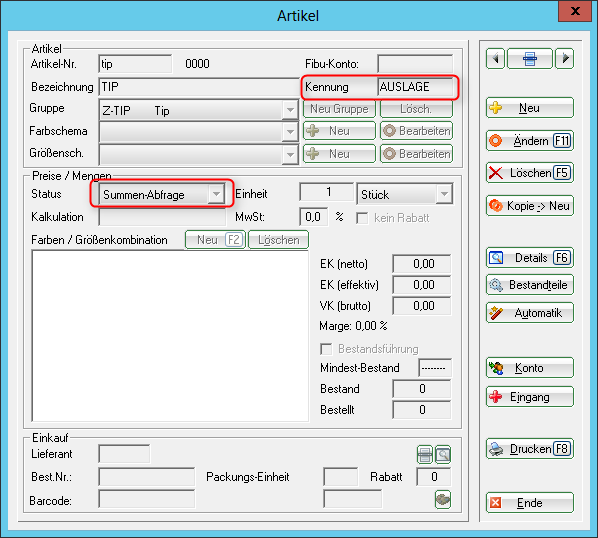Viewport: 598px width, 538px height.
Task: Click the Löschen F5 button
Action: (530, 173)
